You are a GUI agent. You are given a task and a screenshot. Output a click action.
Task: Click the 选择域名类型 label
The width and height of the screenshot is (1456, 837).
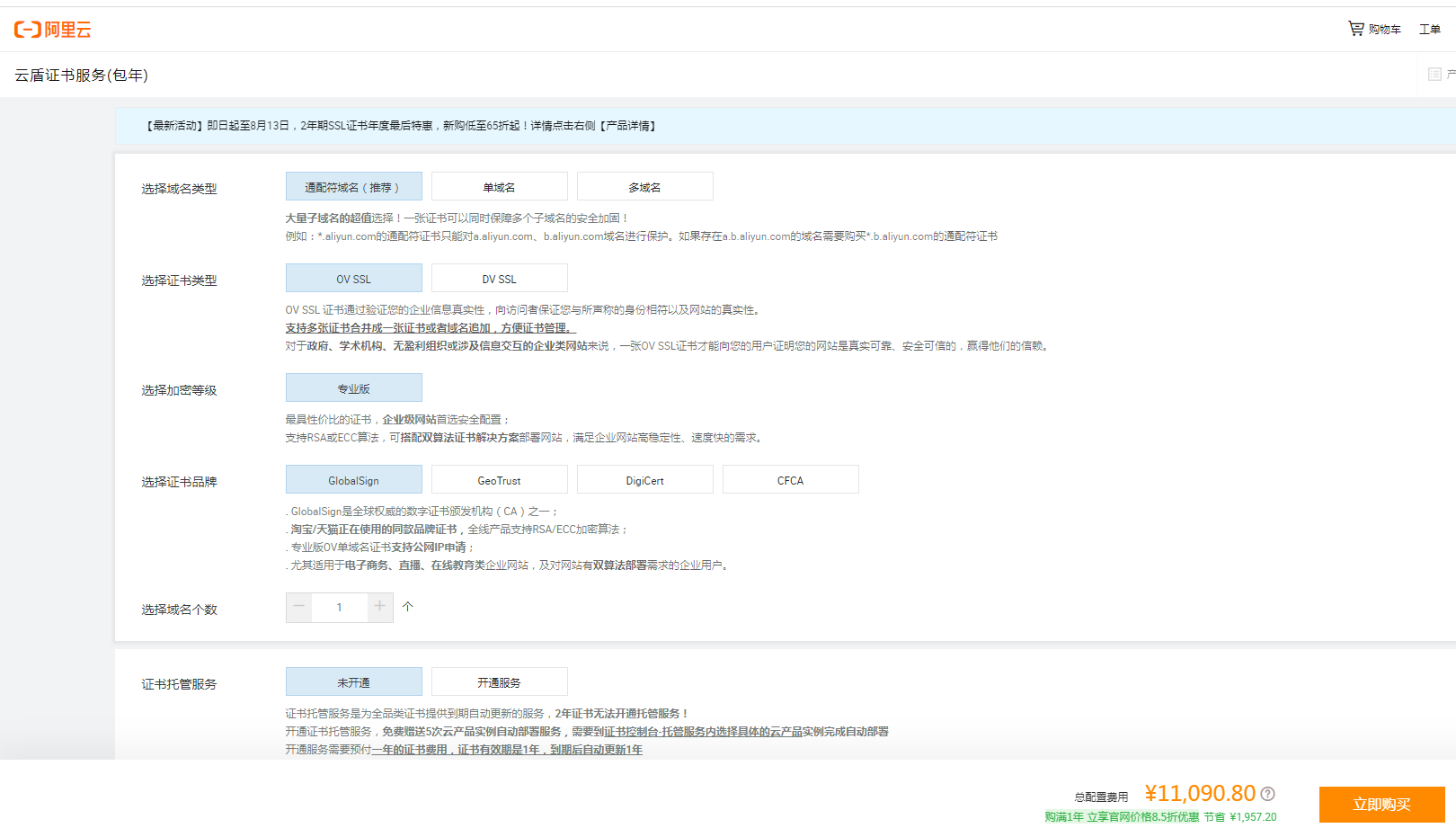click(x=180, y=189)
